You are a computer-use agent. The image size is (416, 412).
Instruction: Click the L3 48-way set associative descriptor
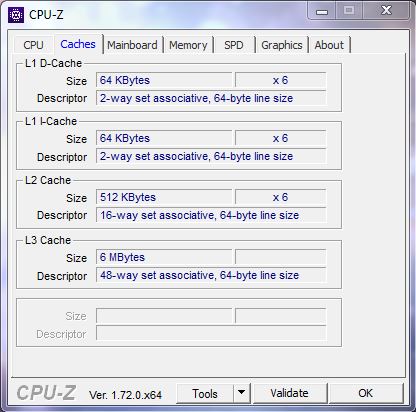(211, 275)
